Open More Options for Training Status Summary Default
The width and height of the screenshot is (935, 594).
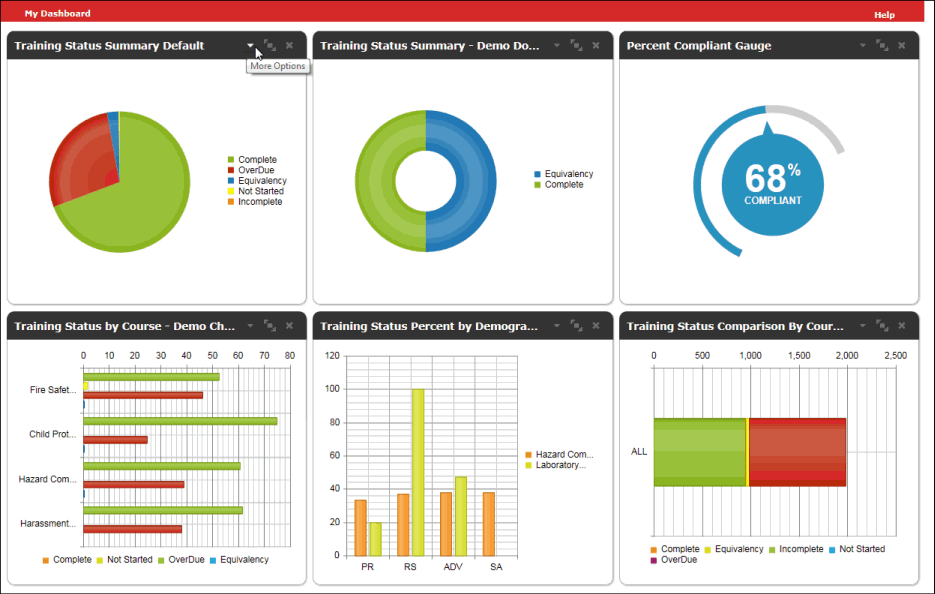pyautogui.click(x=251, y=46)
